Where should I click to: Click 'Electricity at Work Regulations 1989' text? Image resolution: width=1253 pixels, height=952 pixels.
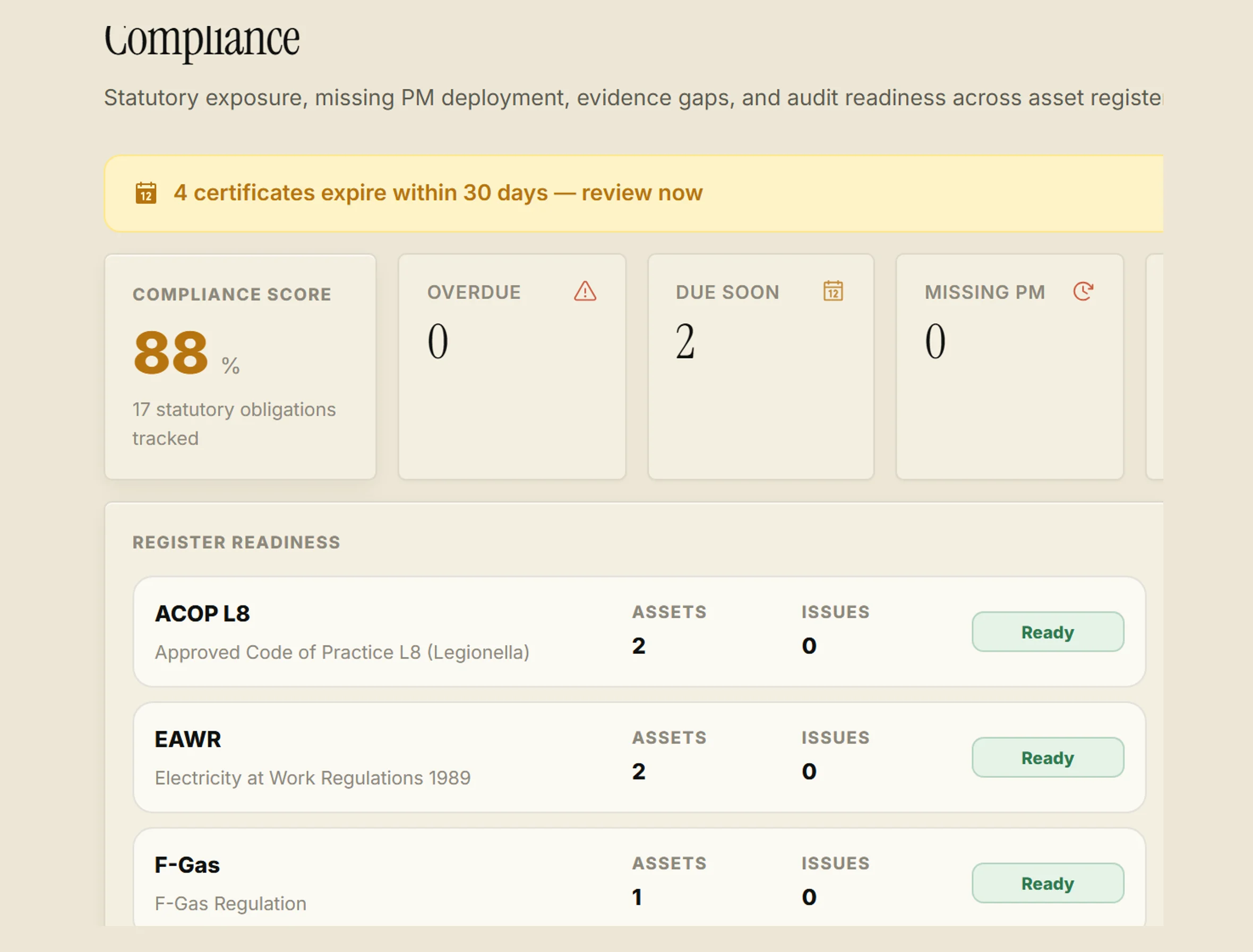pyautogui.click(x=313, y=778)
